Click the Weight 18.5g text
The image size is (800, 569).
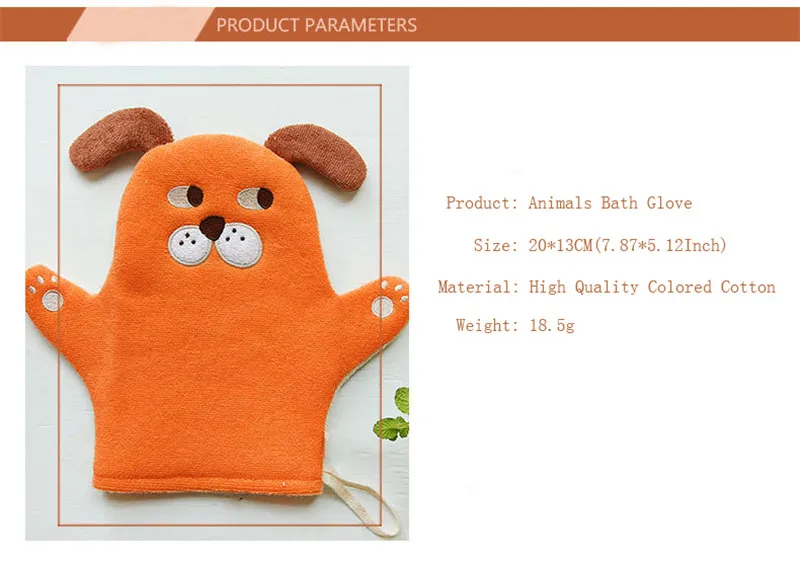click(515, 325)
